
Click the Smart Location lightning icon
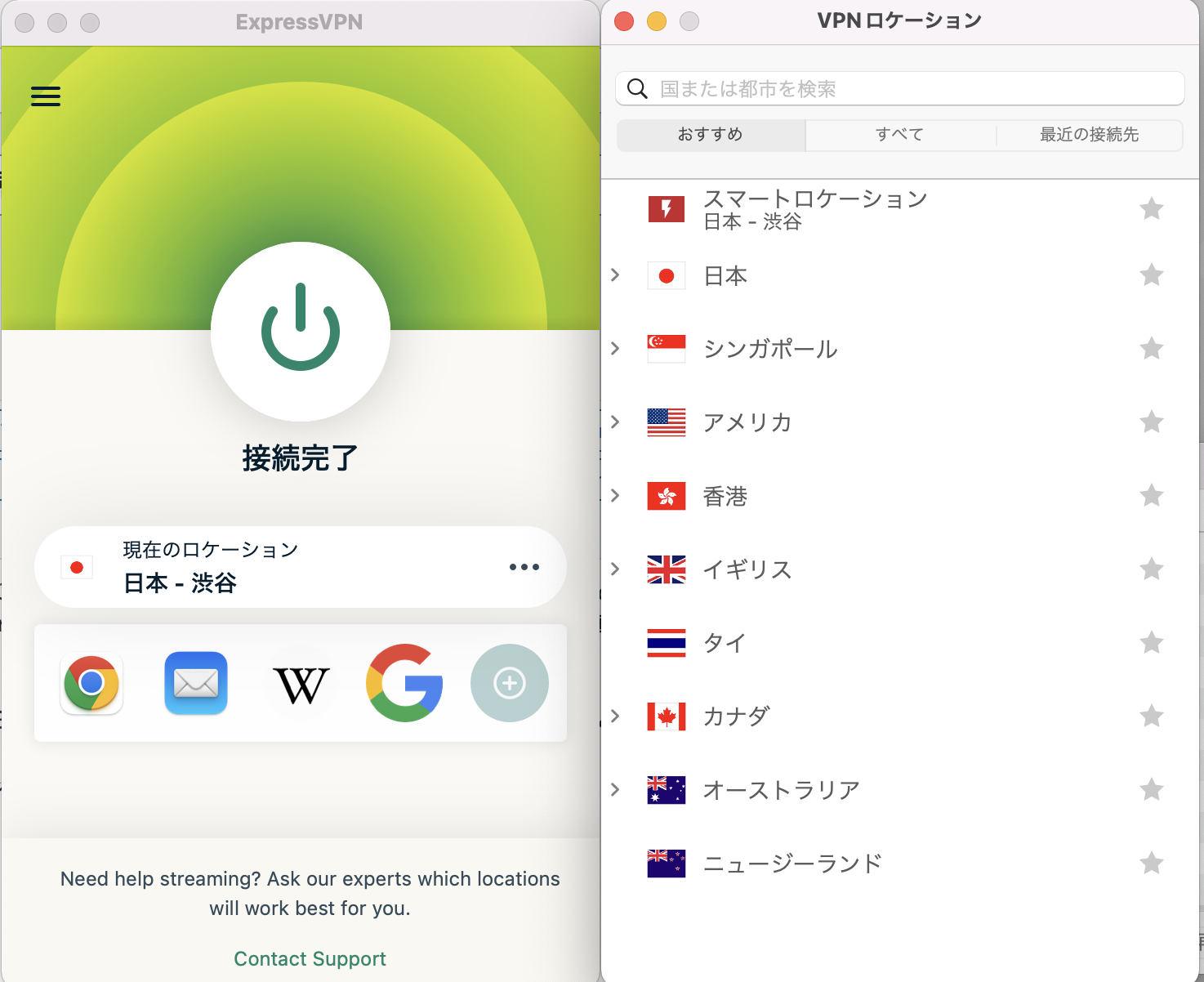[667, 209]
